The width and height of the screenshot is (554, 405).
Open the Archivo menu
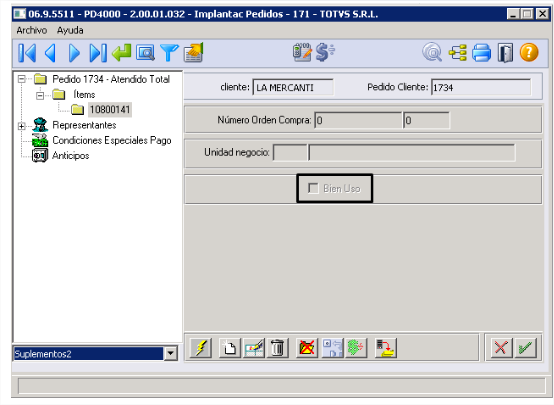coord(32,30)
